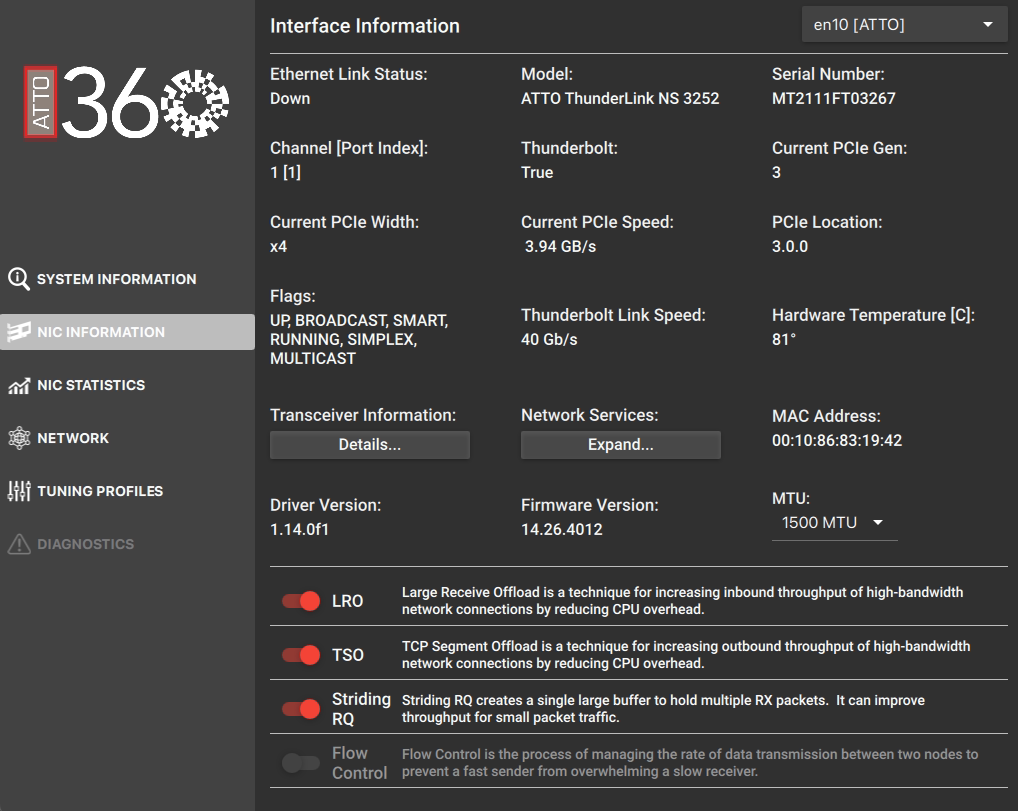Click the Interface Information heading

[365, 26]
